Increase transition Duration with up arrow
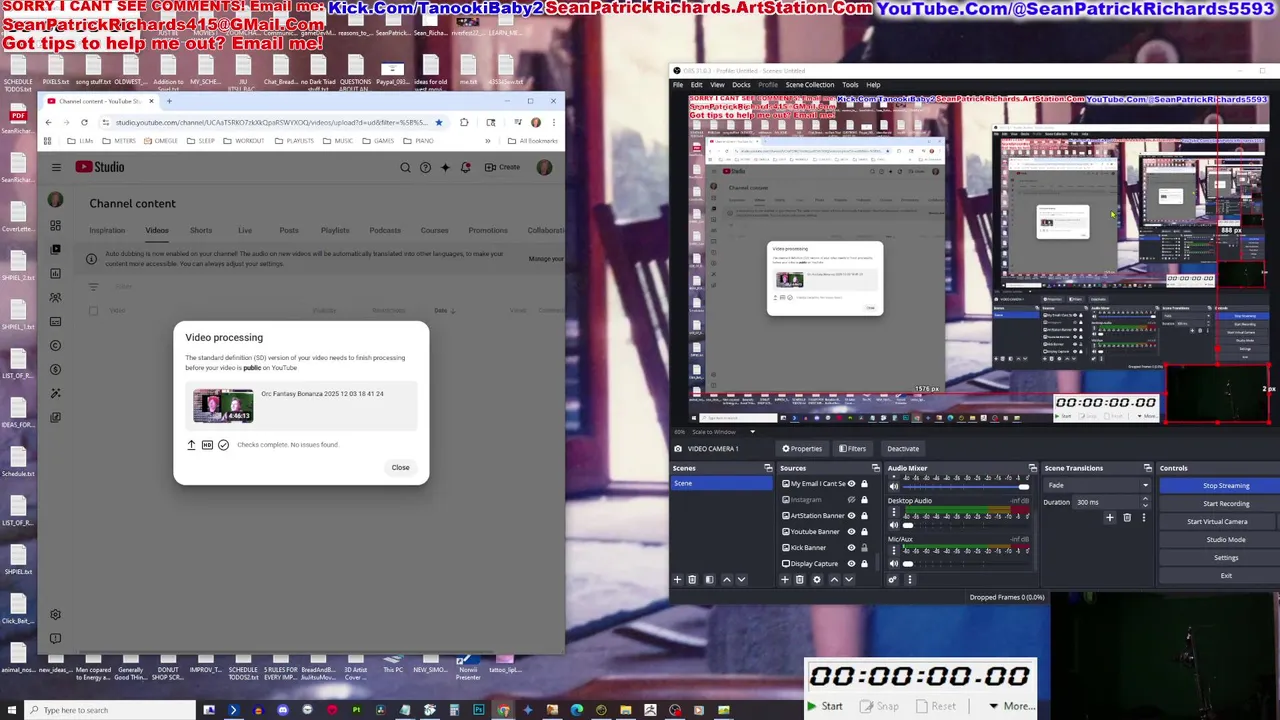This screenshot has width=1280, height=720. [1145, 499]
